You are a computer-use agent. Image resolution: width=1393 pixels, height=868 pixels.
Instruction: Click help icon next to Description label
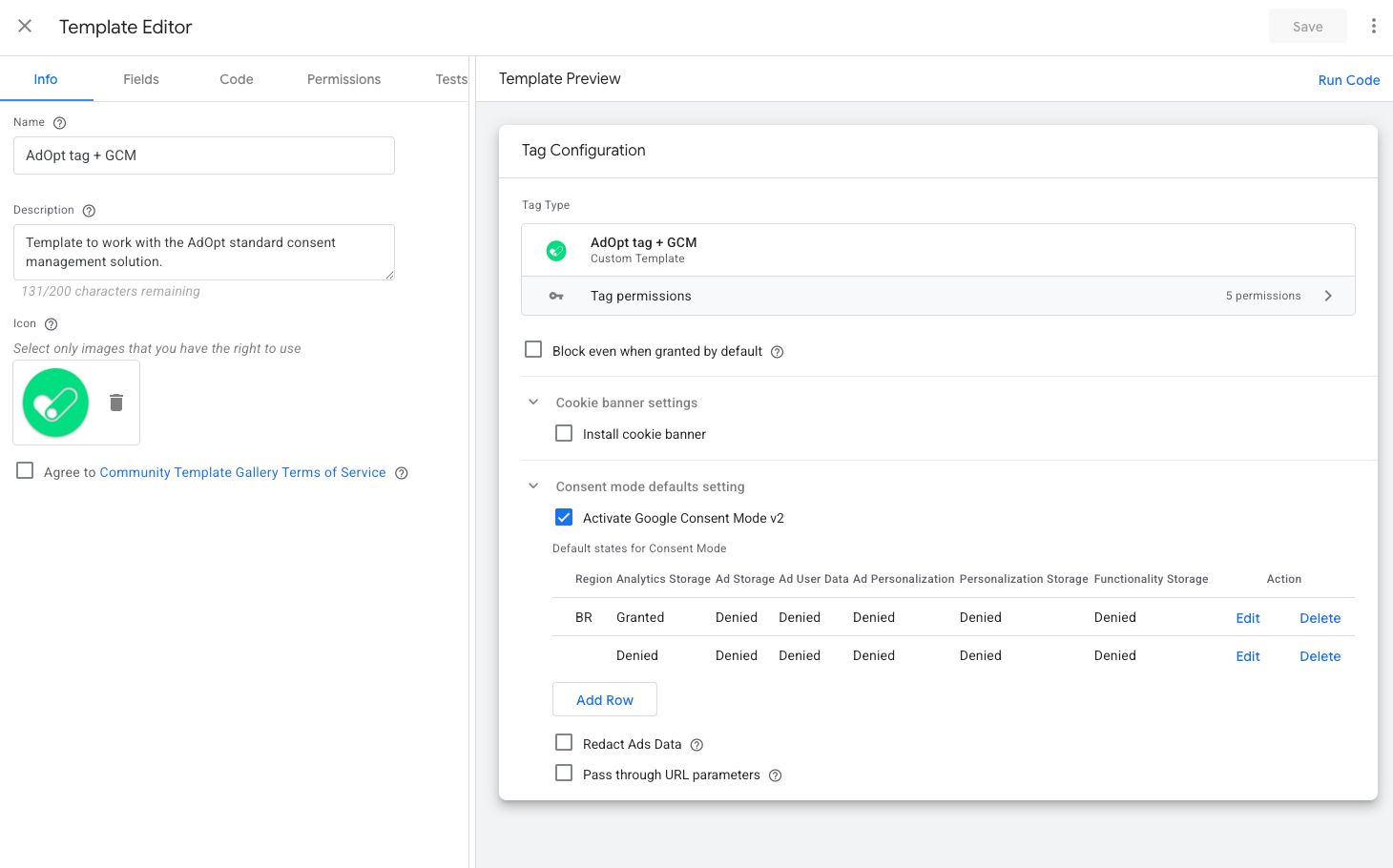coord(89,211)
